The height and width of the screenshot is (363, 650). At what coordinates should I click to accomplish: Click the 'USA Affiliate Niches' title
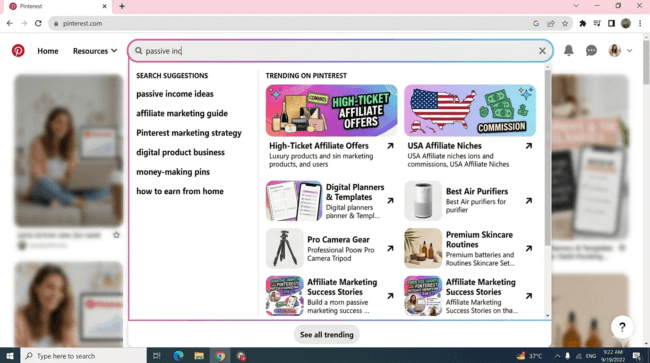point(444,146)
